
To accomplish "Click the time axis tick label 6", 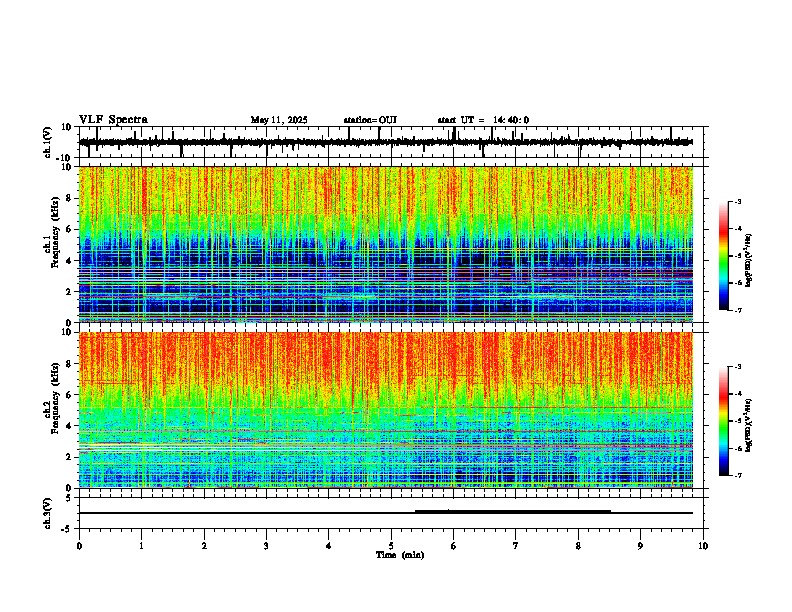I will pos(454,546).
